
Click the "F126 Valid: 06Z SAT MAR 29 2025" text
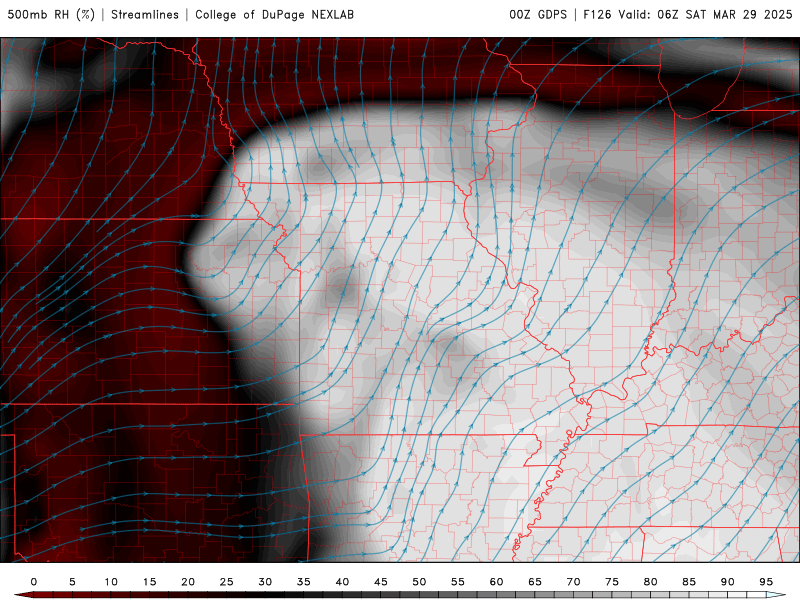coord(687,15)
